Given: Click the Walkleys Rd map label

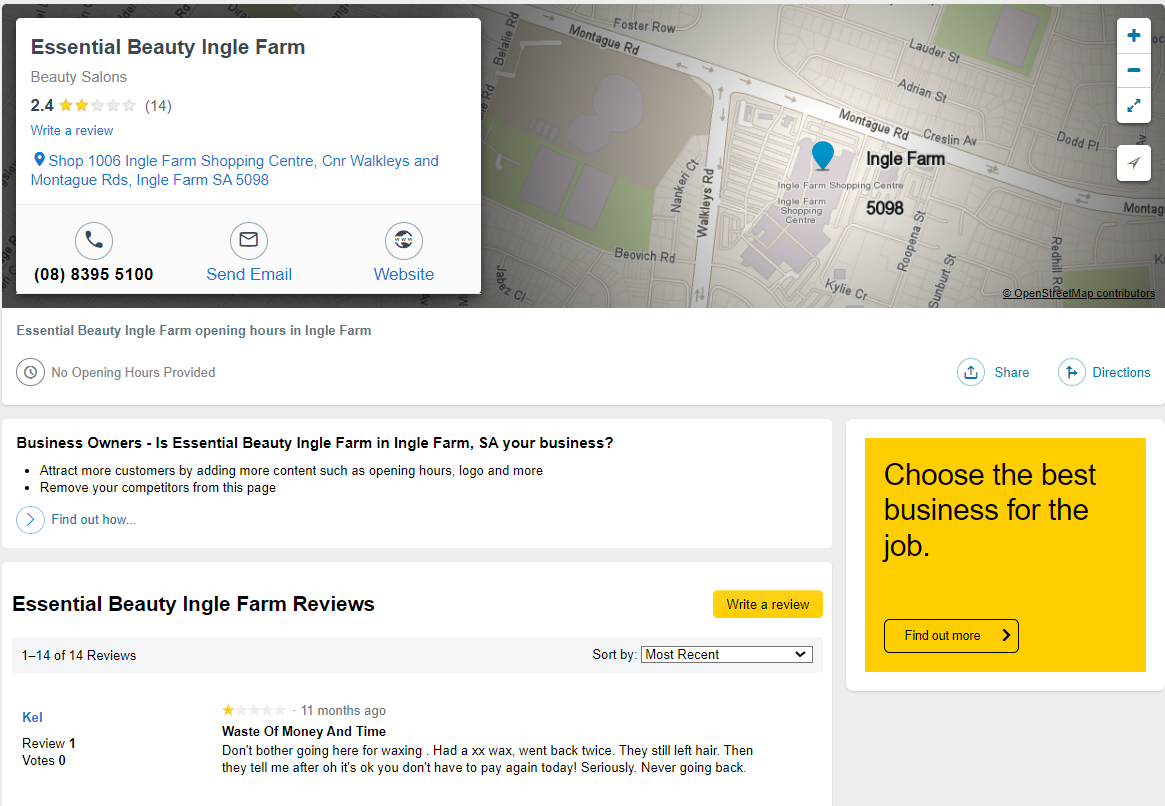Looking at the screenshot, I should click(705, 203).
